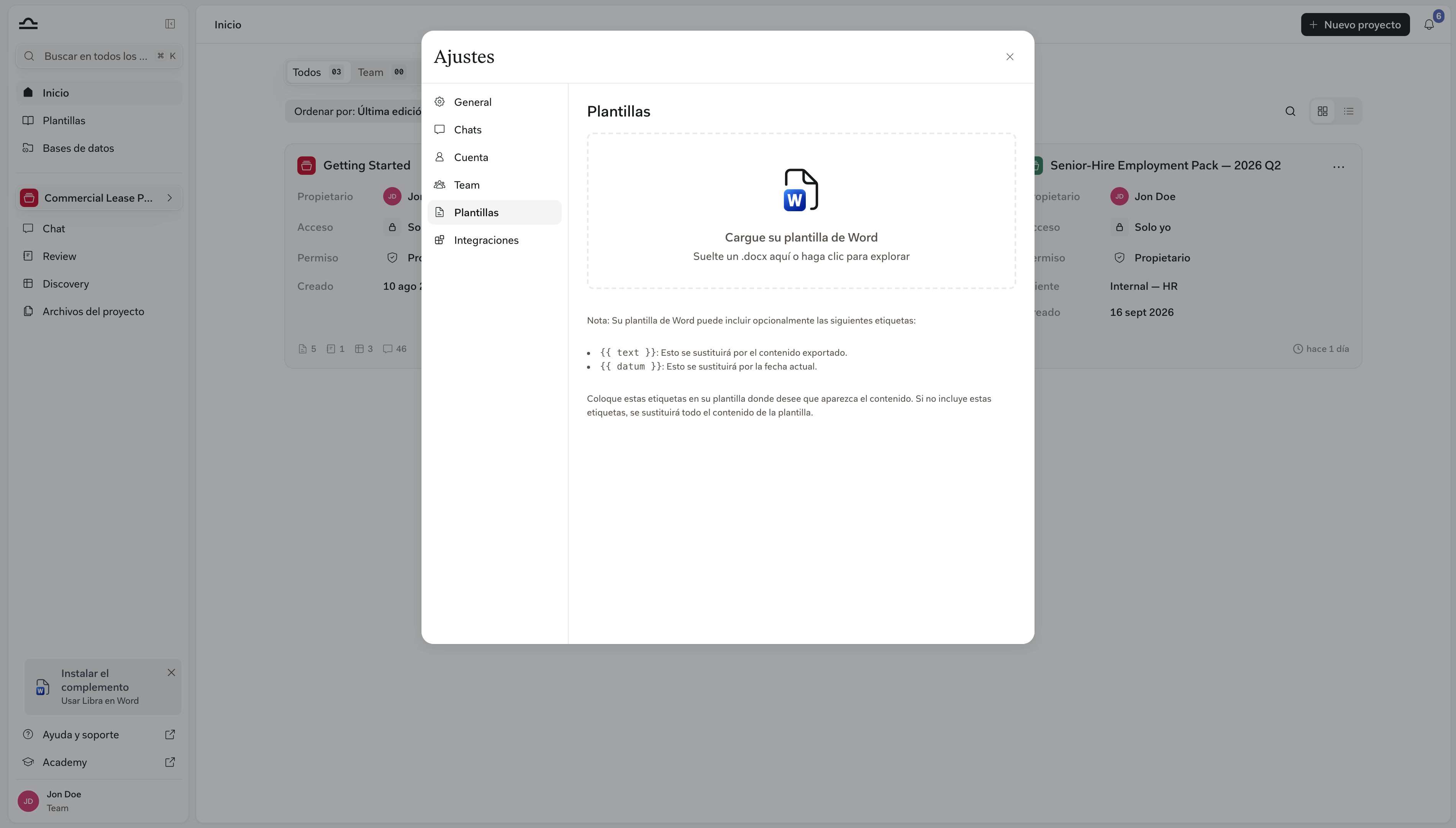Open Chat under Commercial Lease project

pos(99,228)
